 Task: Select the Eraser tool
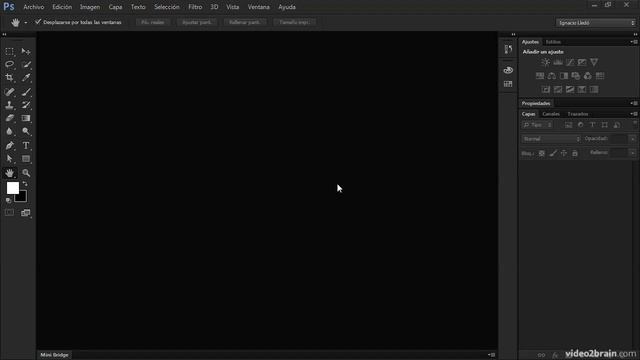9,118
